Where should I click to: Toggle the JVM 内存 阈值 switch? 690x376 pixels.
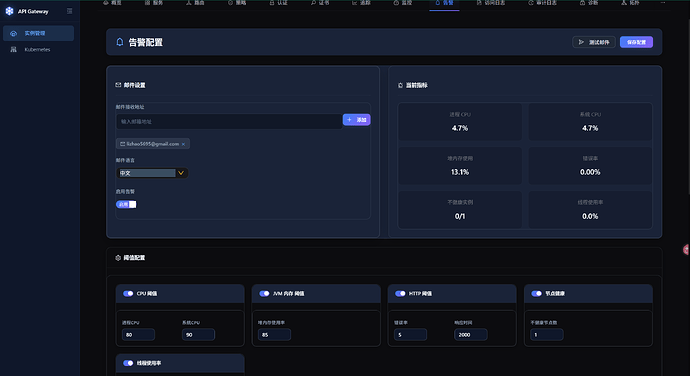(264, 294)
